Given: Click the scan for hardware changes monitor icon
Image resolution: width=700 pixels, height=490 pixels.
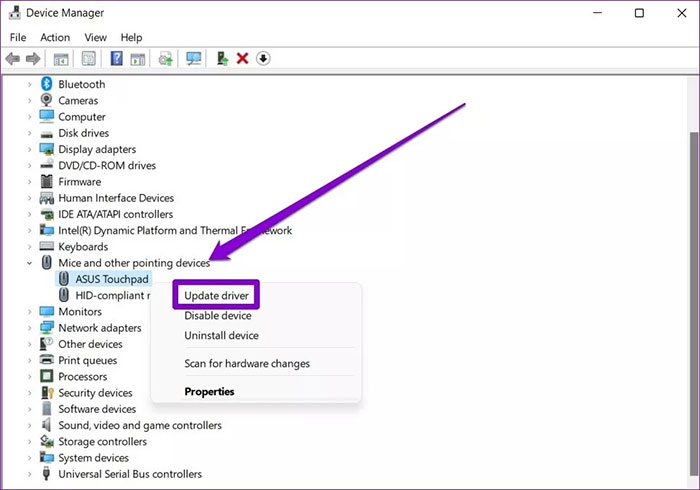Looking at the screenshot, I should pyautogui.click(x=193, y=59).
